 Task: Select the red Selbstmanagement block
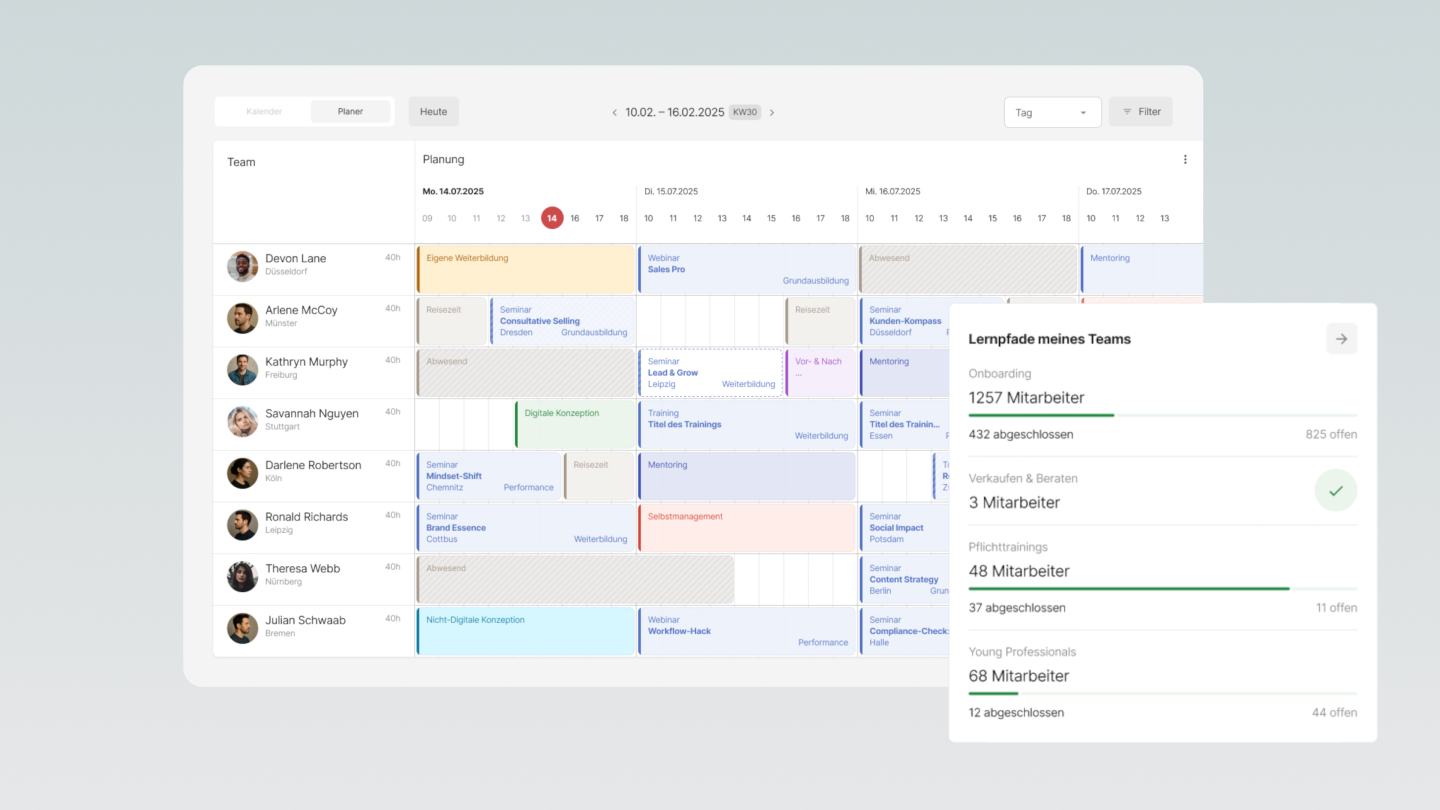745,527
